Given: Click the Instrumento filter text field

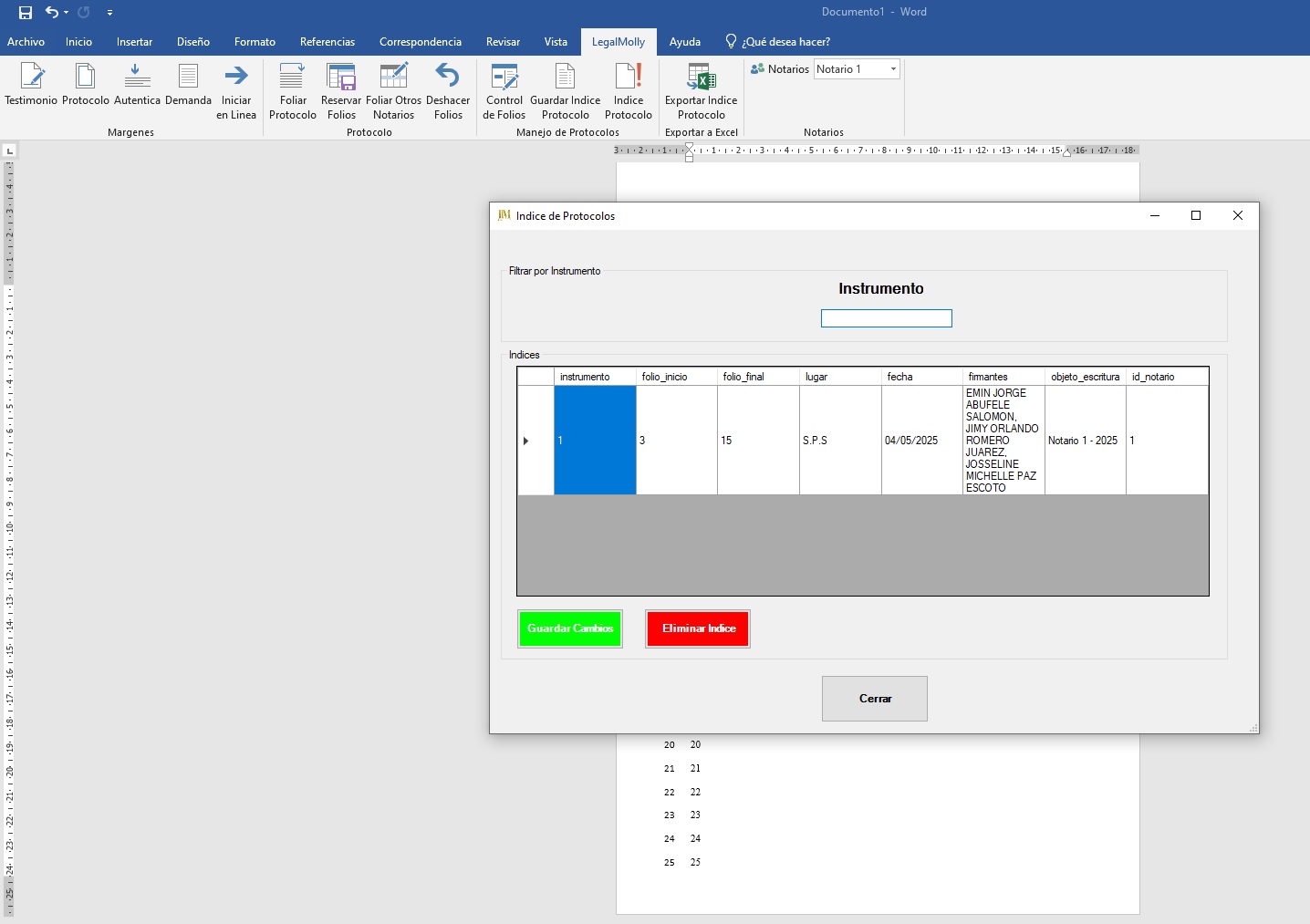Looking at the screenshot, I should point(887,318).
